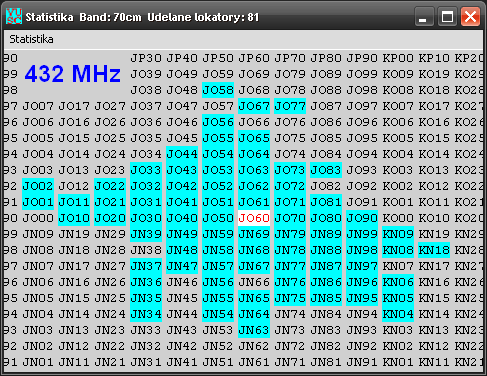487x376 pixels.
Task: Click the KN04 highlighted cell
Action: point(398,314)
